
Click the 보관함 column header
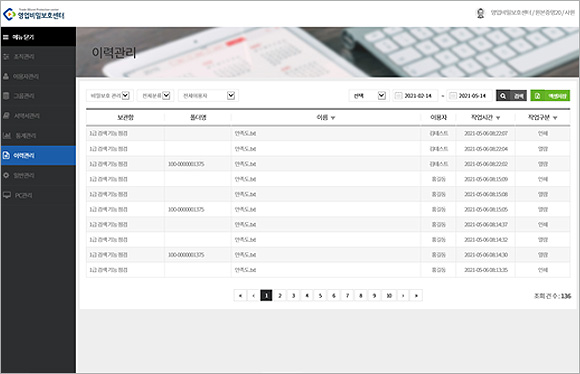(x=125, y=118)
